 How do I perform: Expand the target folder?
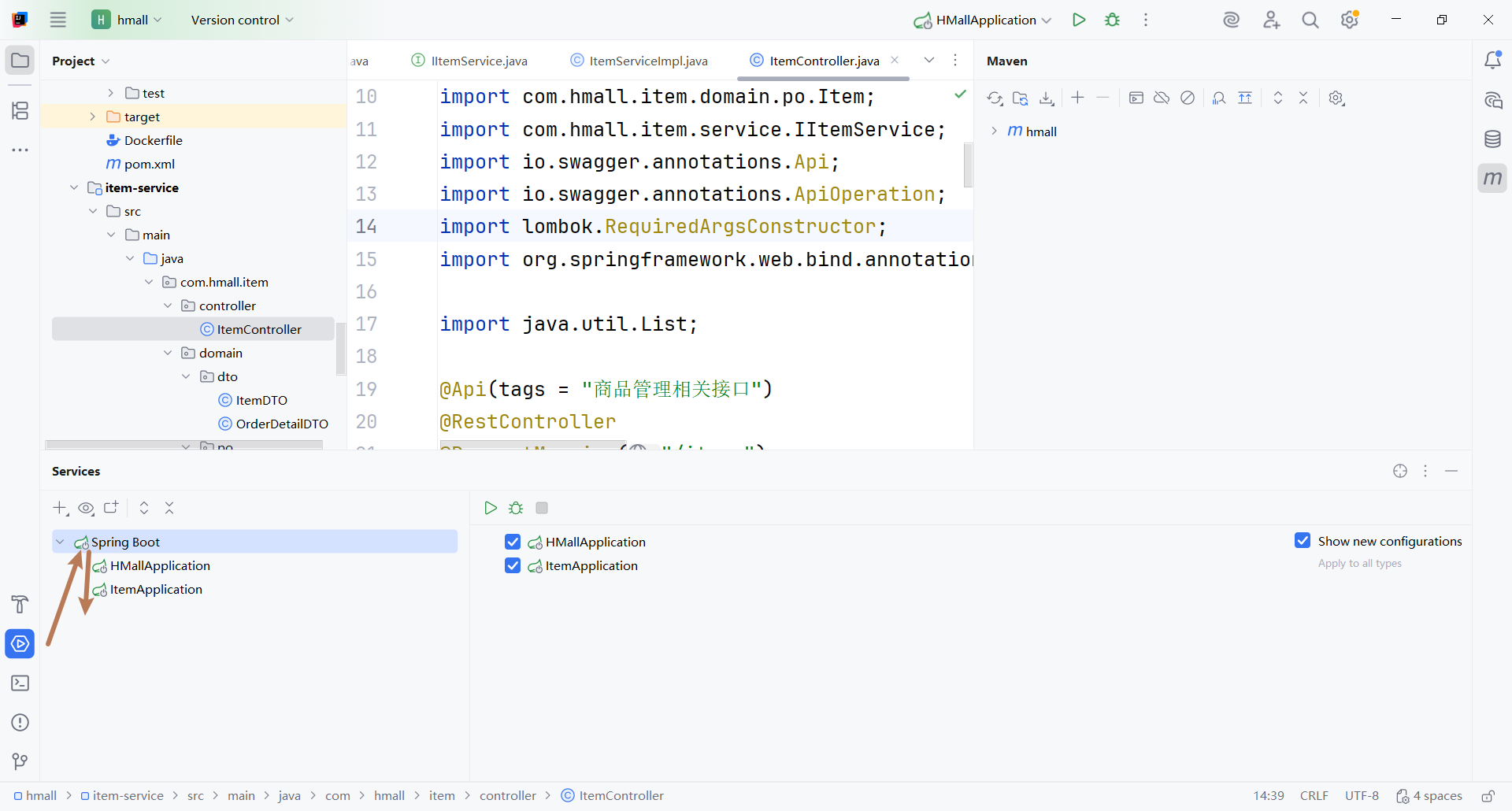(x=92, y=117)
